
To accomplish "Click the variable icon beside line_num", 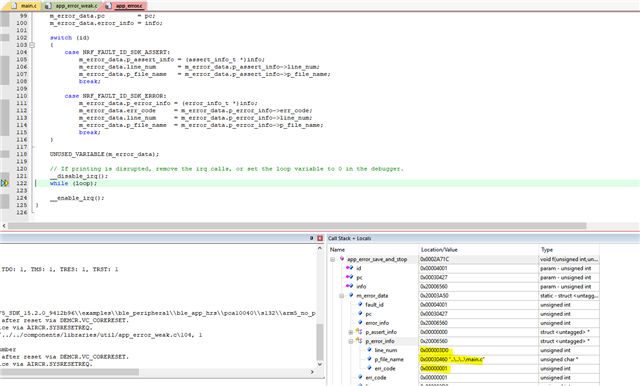I will tap(369, 350).
